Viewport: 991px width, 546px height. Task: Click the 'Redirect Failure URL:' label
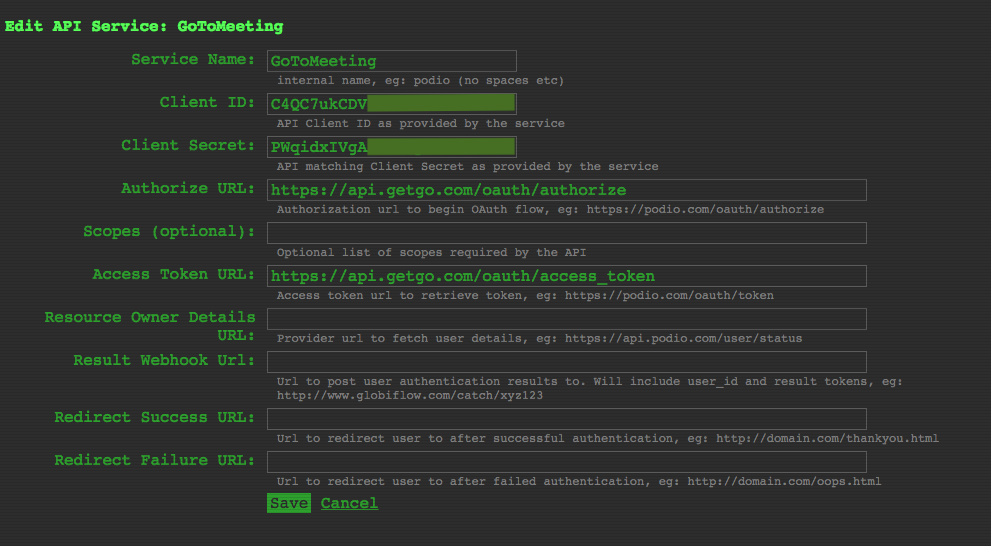[155, 460]
